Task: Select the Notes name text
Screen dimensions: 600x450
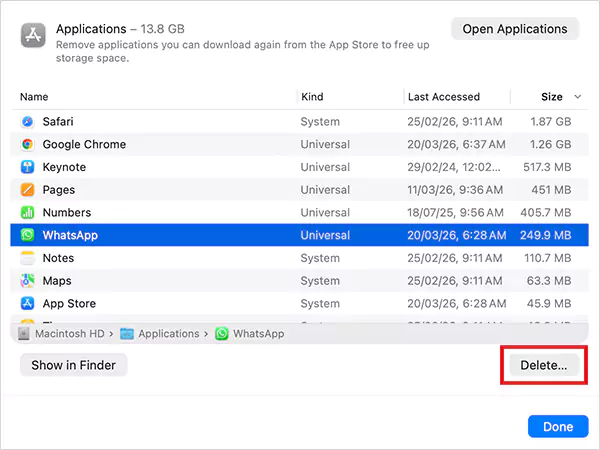Action: 58,258
